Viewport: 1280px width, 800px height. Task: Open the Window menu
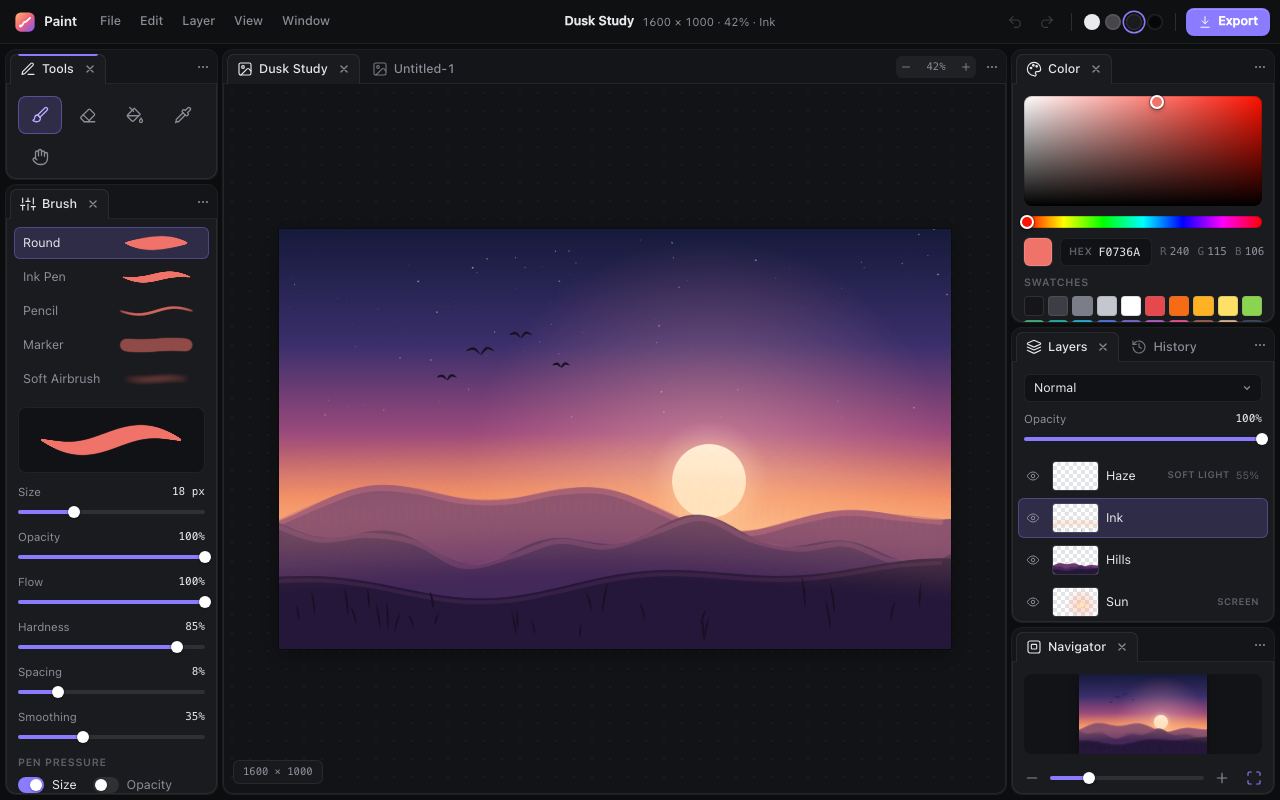pos(306,21)
